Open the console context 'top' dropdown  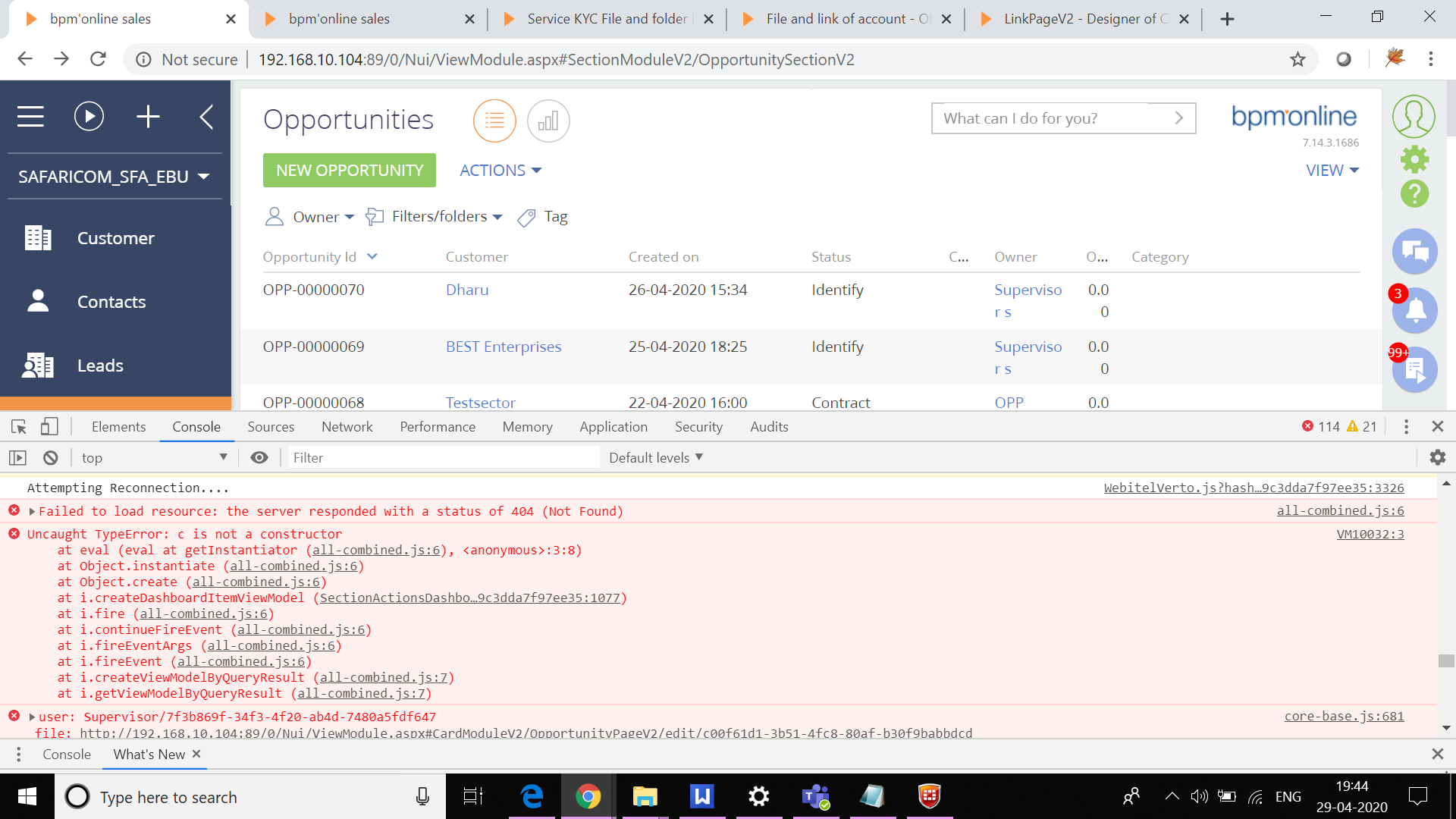(155, 458)
